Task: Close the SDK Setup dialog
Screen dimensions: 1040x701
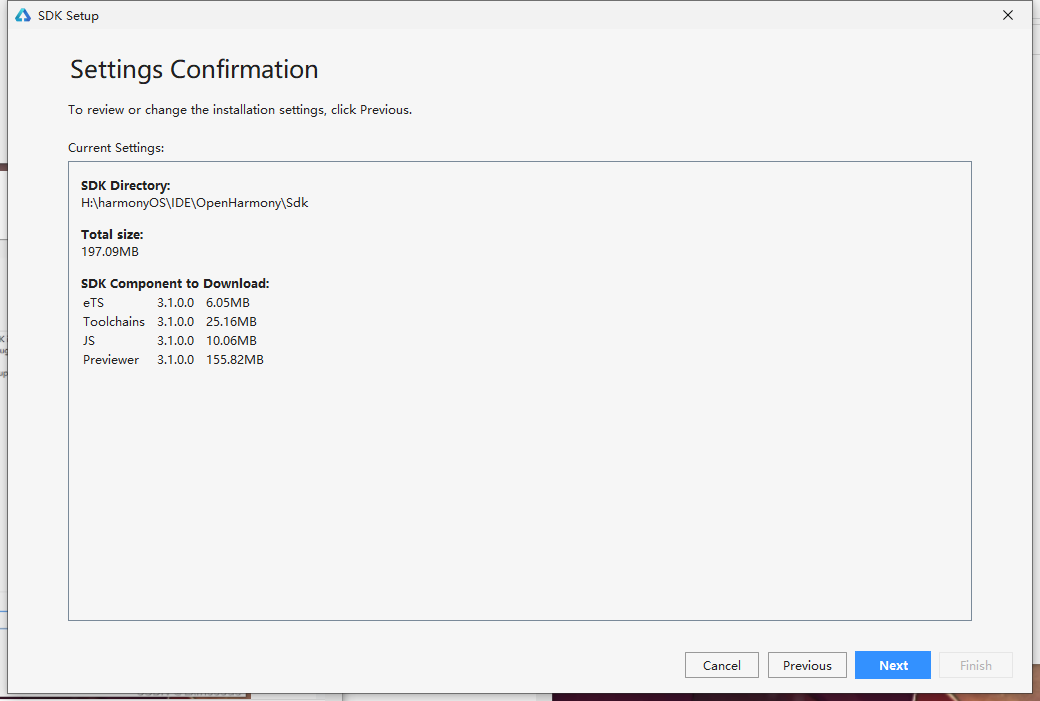Action: point(1008,15)
